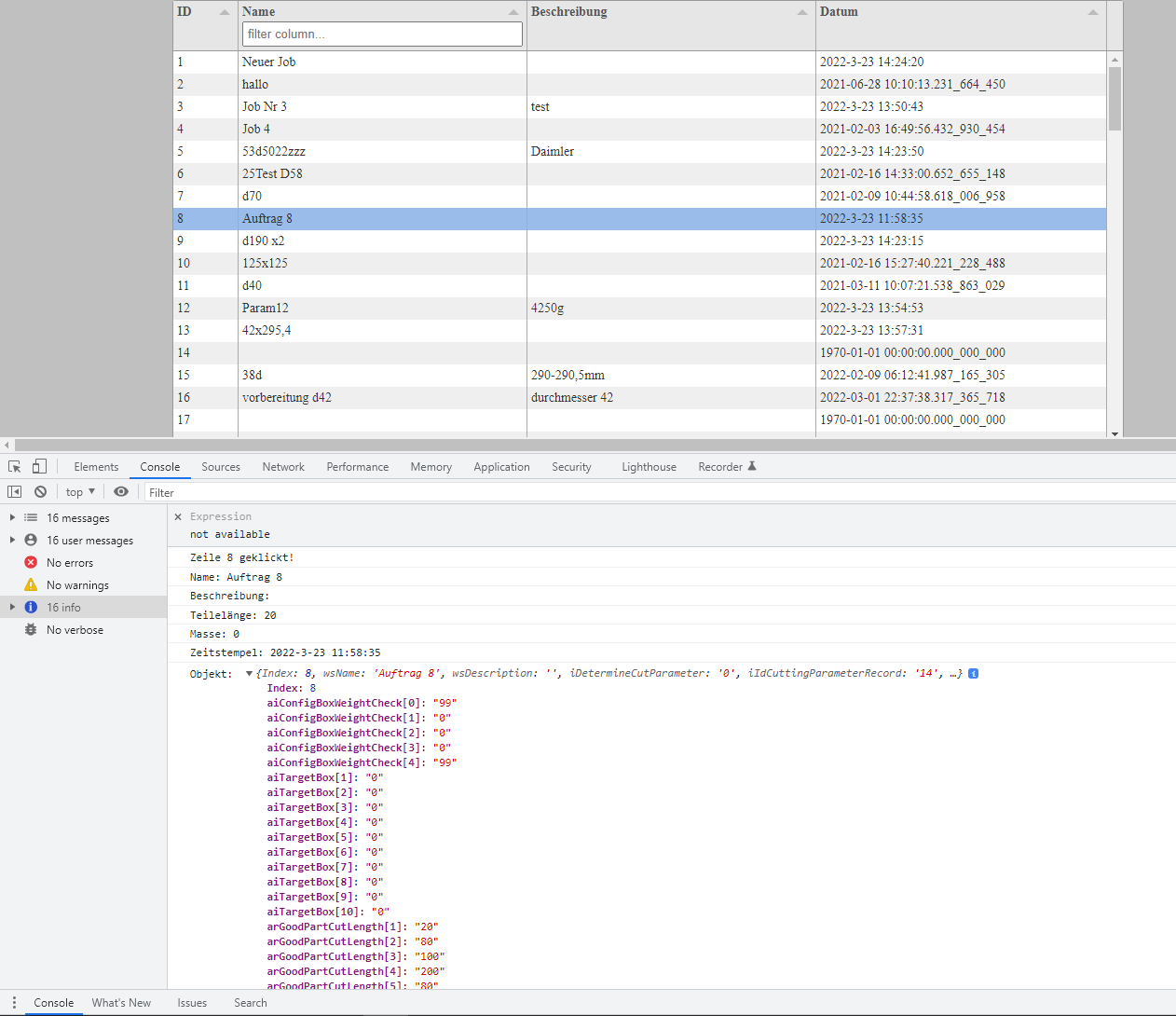Clear the console with the clear icon
Screen dimensions: 1176x1016
coord(40,492)
